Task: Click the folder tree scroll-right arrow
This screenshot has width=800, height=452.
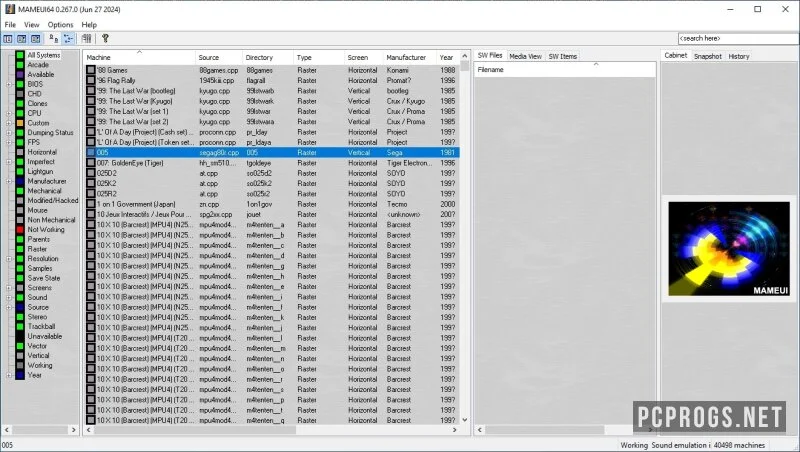Action: (x=73, y=430)
